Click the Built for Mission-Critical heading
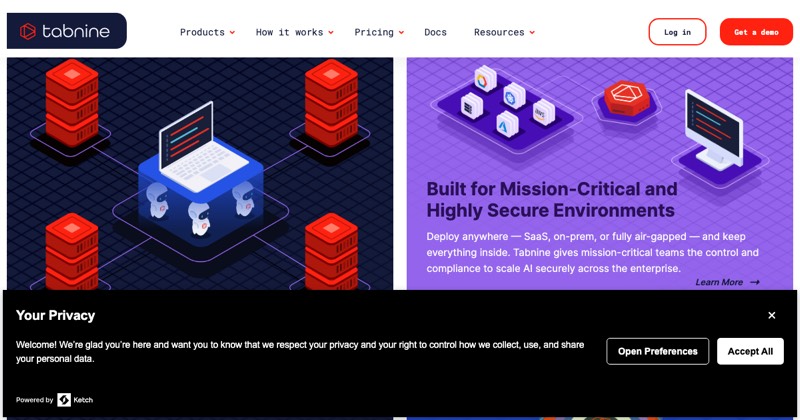Viewport: 800px width, 420px height. pos(552,200)
